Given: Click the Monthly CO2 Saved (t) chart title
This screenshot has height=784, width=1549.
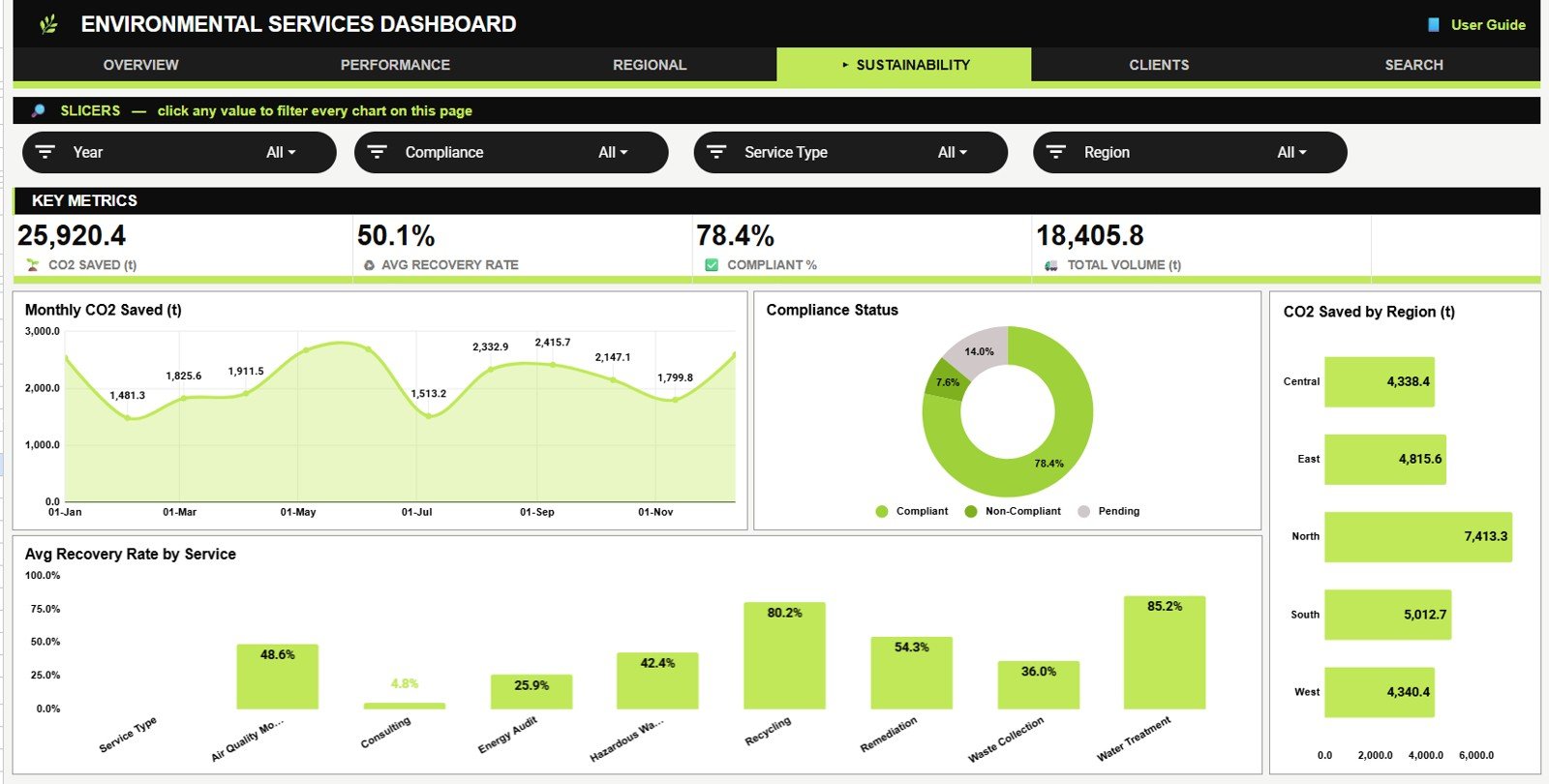Looking at the screenshot, I should (104, 310).
